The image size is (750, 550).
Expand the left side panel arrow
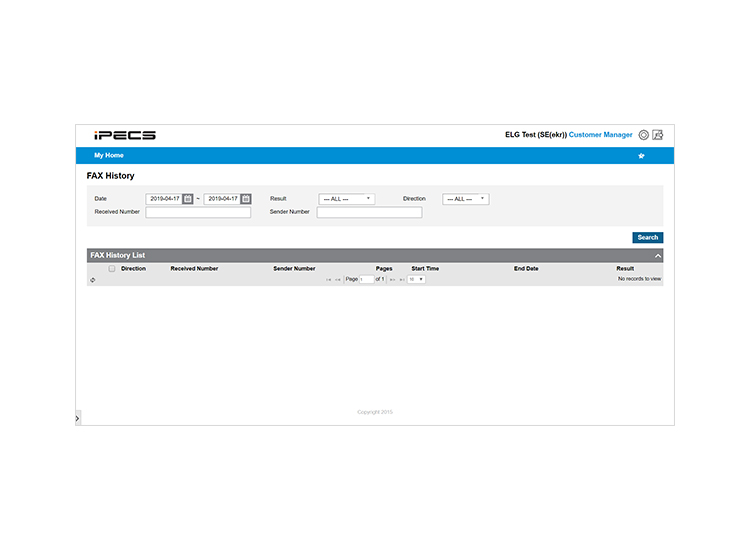77,418
